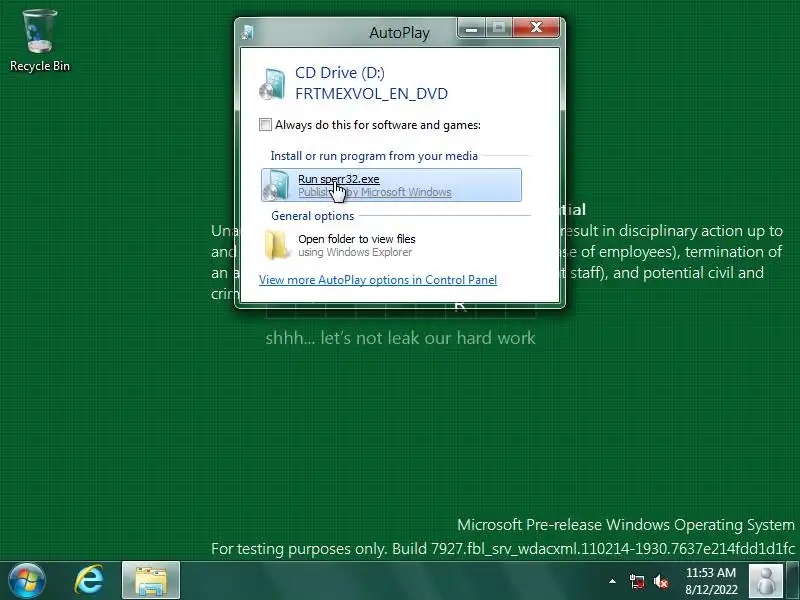
Task: Click the folder icon beside Open folder to view files
Action: 277,245
